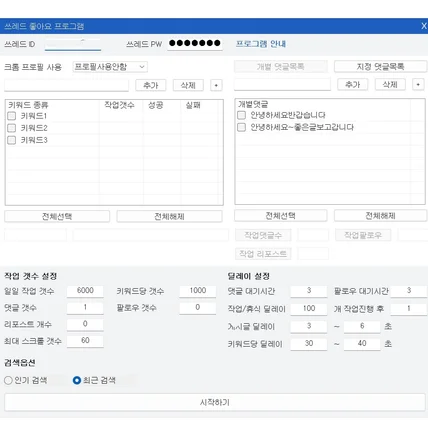The height and width of the screenshot is (428, 428).
Task: Edit the 개 작업진행 후 field
Action: (x=409, y=309)
